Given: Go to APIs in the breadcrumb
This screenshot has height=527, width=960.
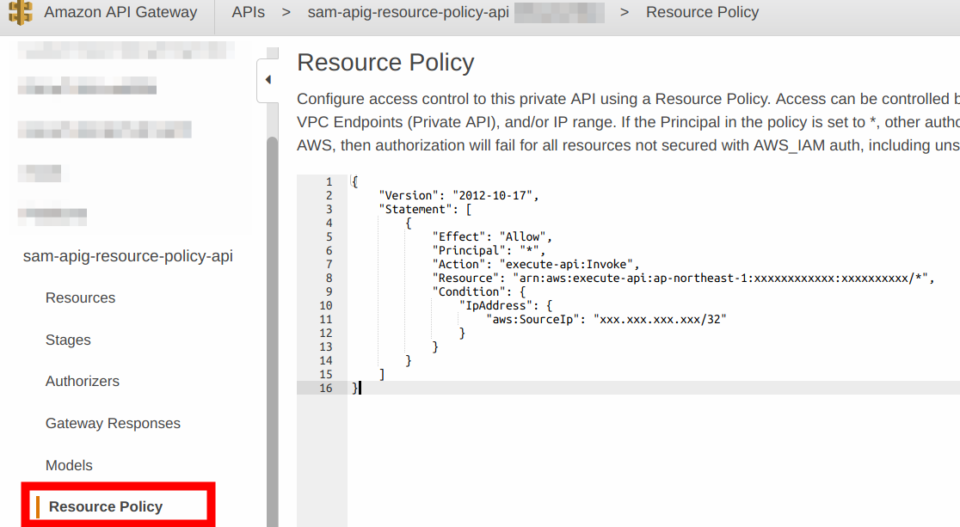Looking at the screenshot, I should (248, 12).
